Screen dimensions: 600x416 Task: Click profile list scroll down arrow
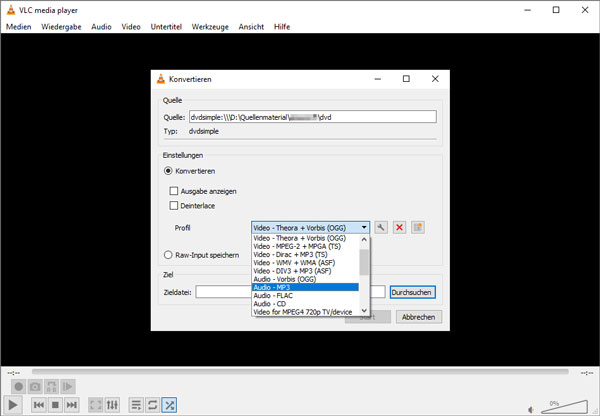coord(364,311)
